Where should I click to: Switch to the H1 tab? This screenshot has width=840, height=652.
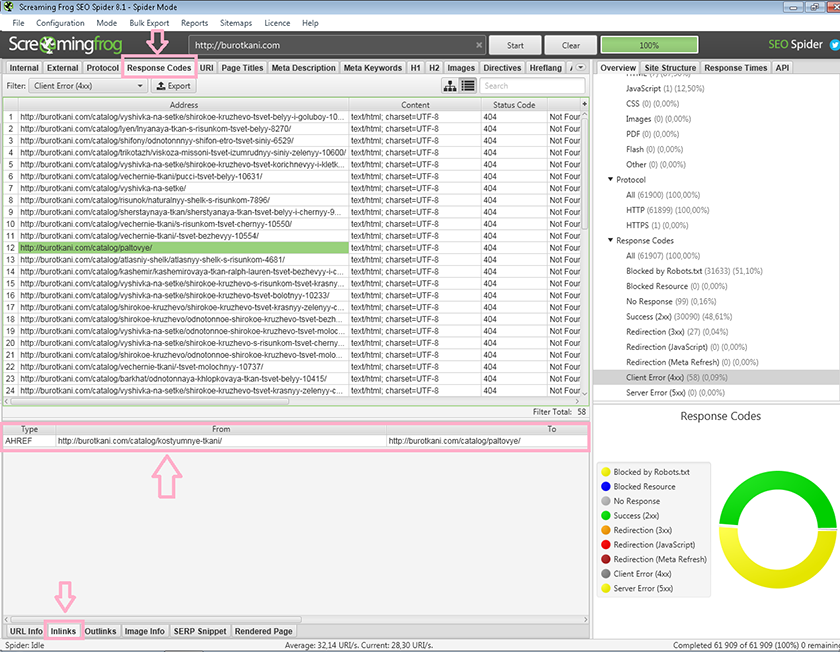point(415,68)
